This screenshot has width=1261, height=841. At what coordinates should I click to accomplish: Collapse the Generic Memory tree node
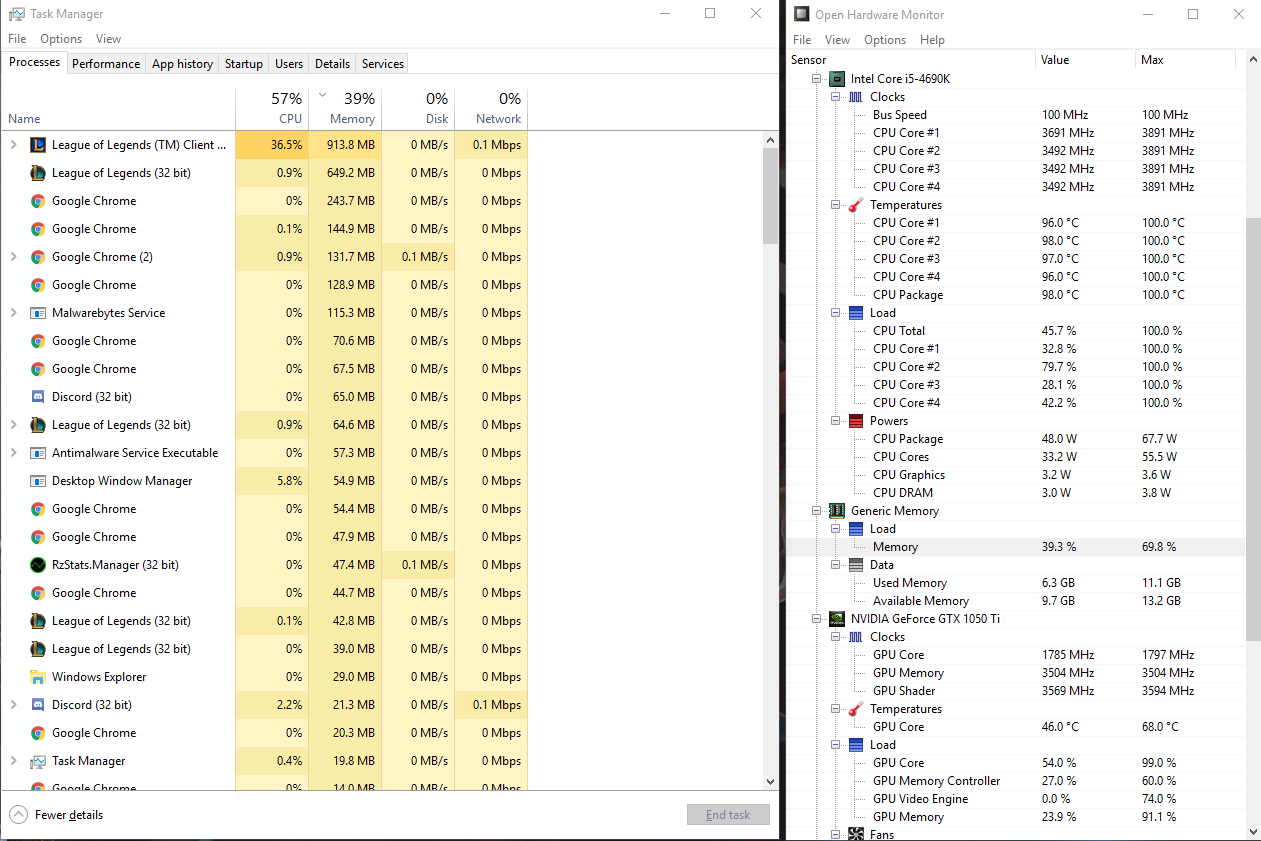click(x=817, y=510)
